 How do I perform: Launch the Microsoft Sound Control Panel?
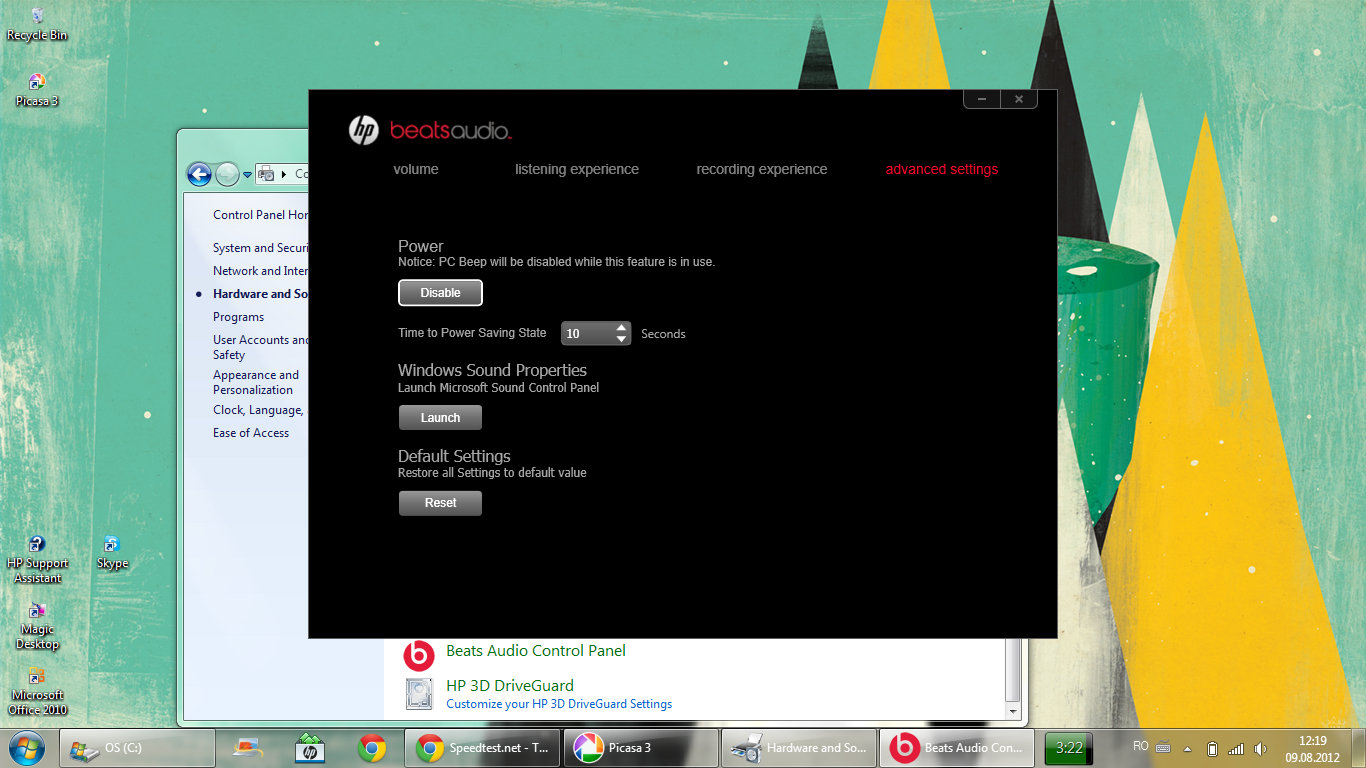[x=440, y=418]
